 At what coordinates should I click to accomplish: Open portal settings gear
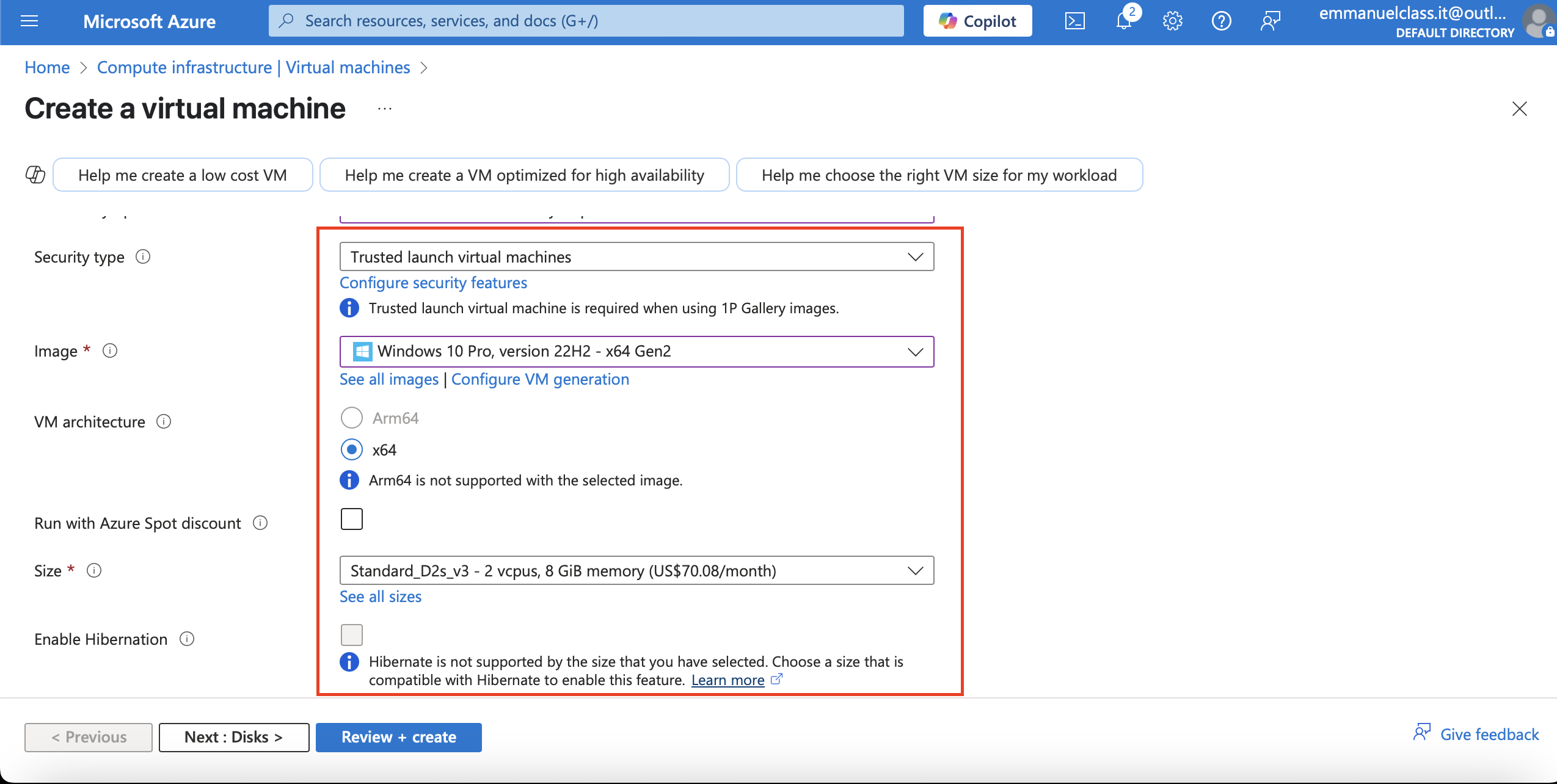pos(1173,21)
